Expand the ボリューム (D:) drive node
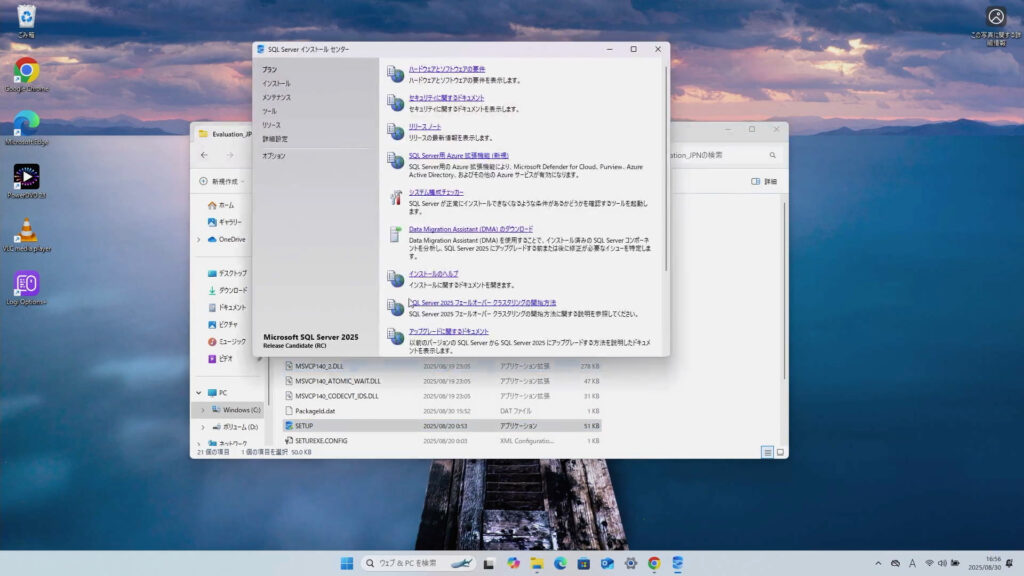Image resolution: width=1024 pixels, height=576 pixels. click(202, 427)
